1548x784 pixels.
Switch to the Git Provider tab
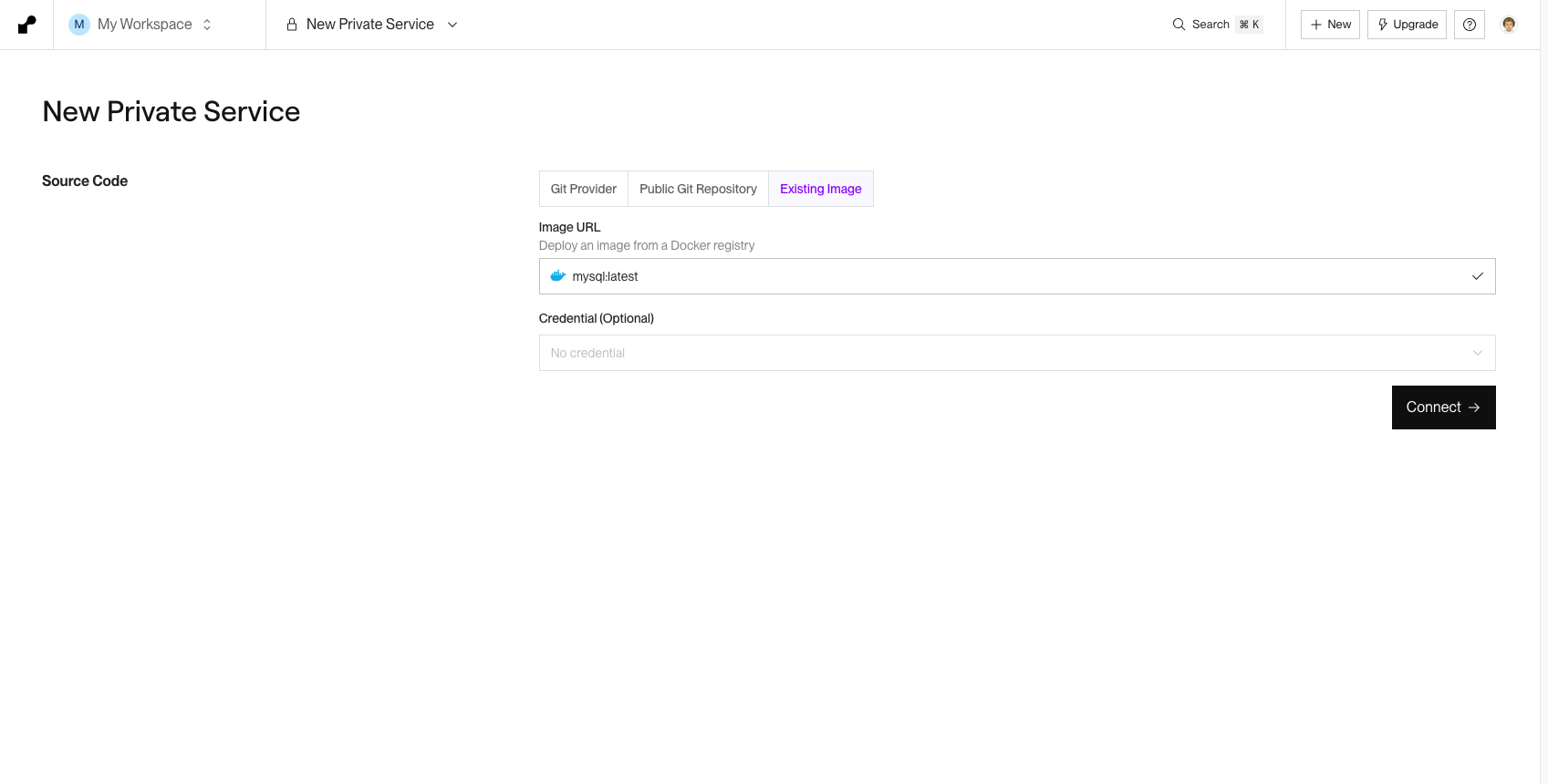coord(584,189)
